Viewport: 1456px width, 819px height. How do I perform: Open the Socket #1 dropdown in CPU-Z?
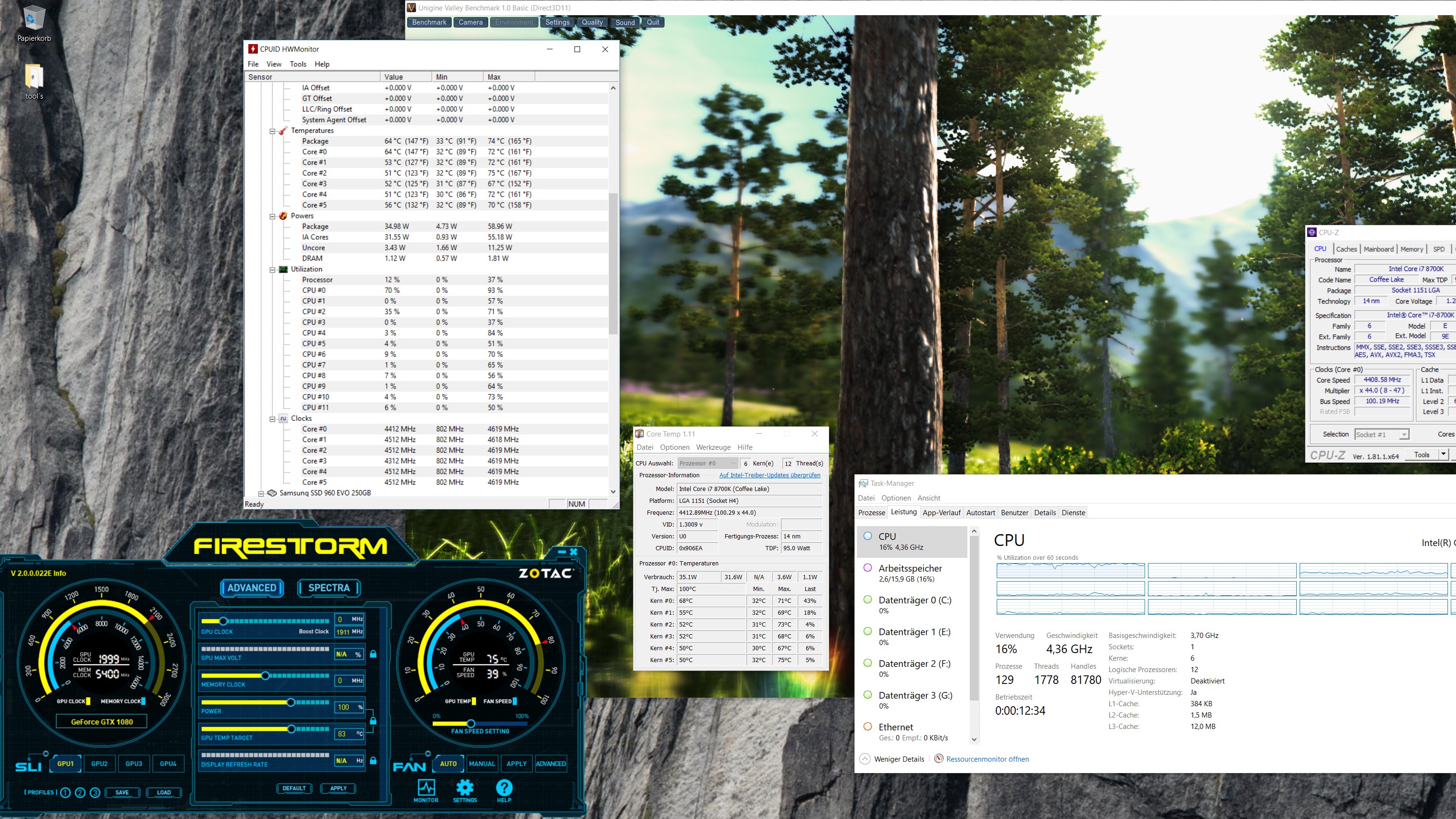pyautogui.click(x=1382, y=435)
